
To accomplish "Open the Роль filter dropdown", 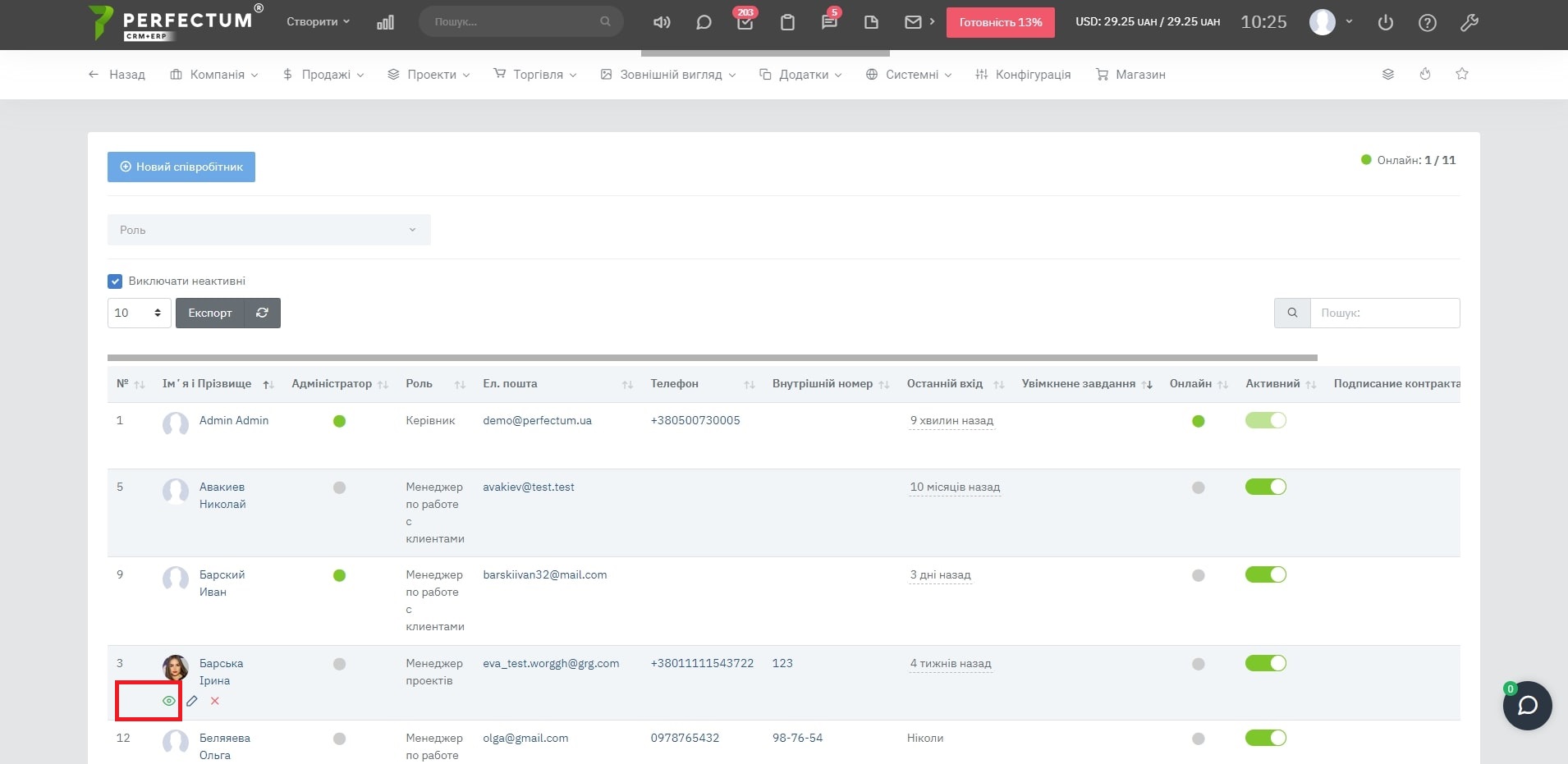I will [x=268, y=230].
